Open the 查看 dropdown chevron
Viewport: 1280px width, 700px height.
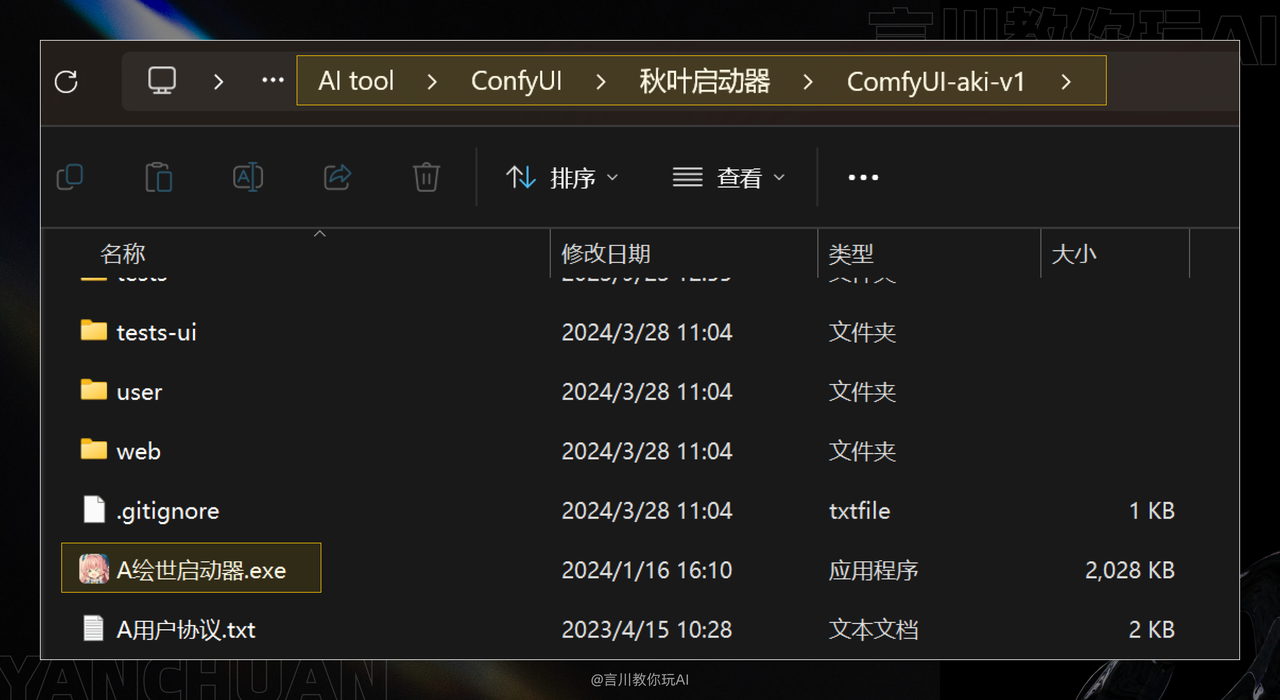point(779,178)
